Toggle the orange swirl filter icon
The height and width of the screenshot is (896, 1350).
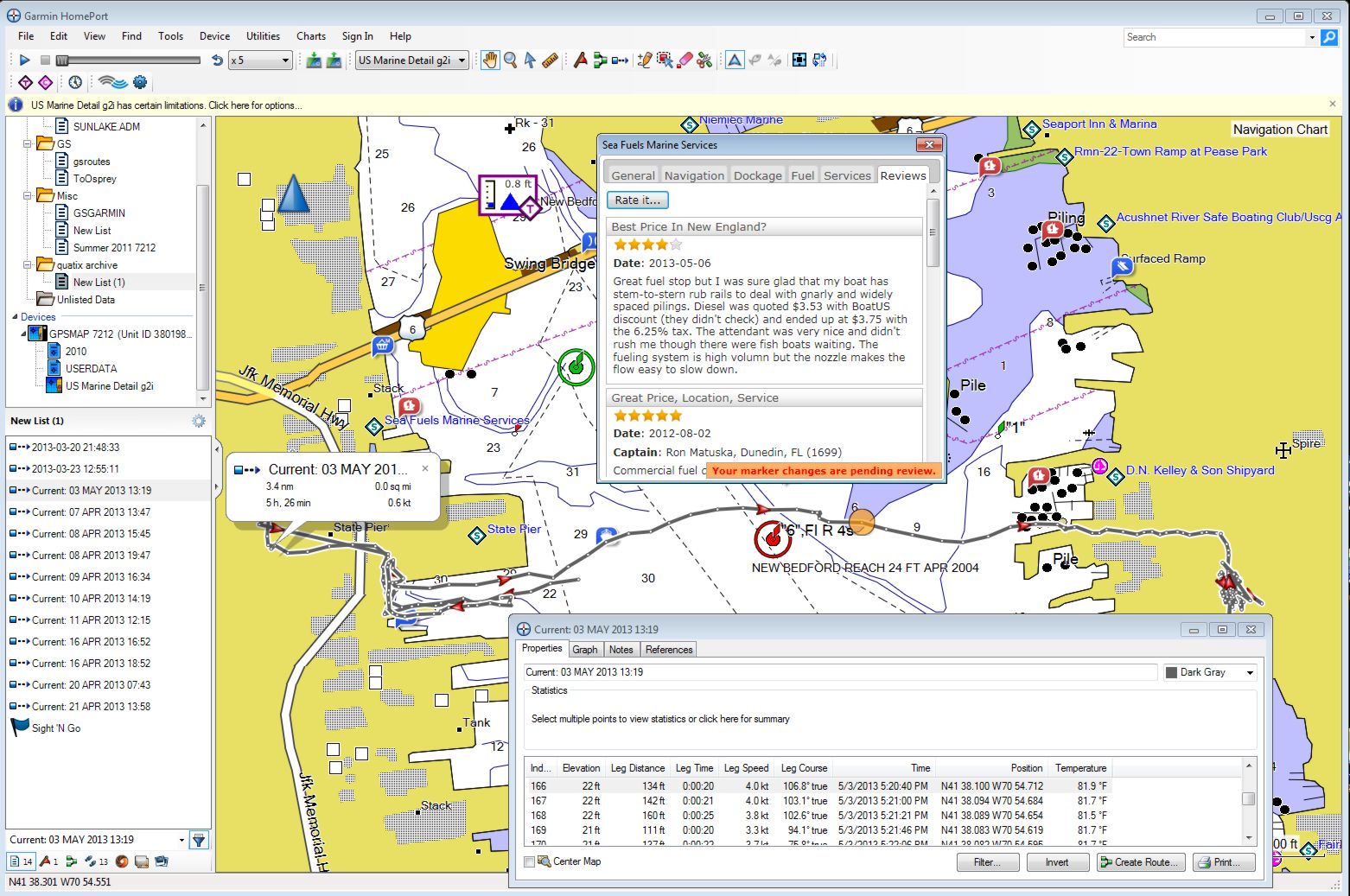point(122,861)
